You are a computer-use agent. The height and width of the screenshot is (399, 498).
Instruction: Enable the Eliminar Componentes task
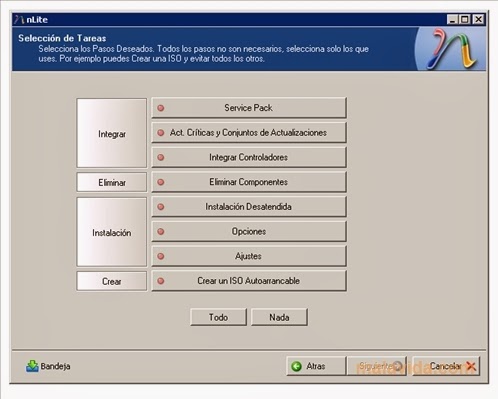tap(249, 182)
